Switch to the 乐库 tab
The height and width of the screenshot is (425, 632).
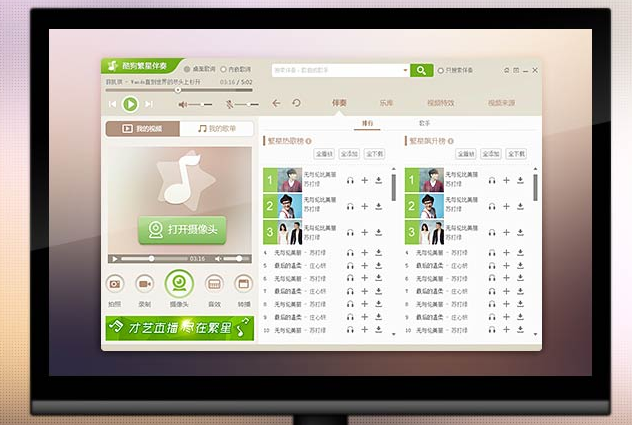(386, 103)
